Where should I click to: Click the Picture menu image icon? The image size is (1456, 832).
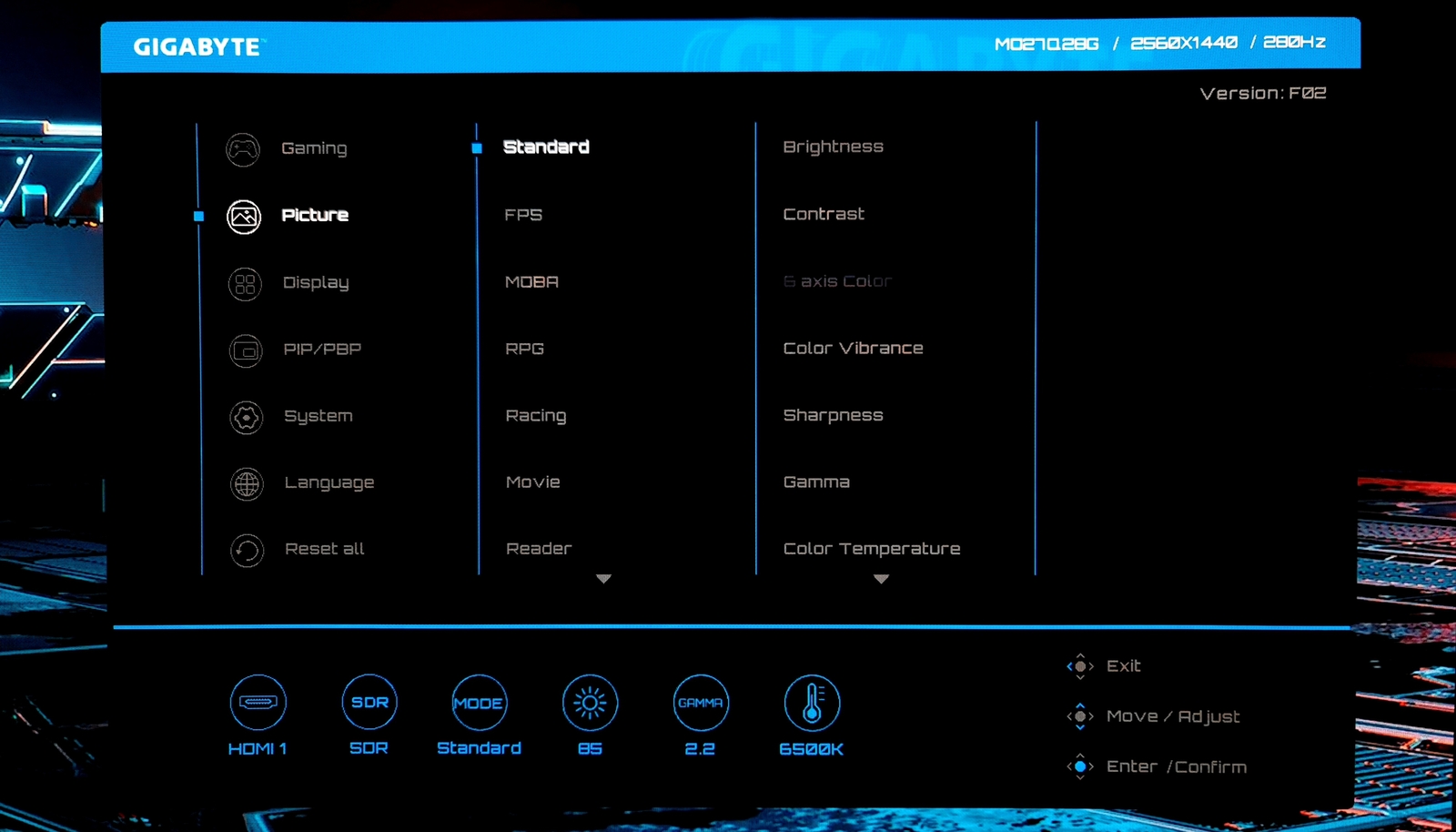point(244,217)
